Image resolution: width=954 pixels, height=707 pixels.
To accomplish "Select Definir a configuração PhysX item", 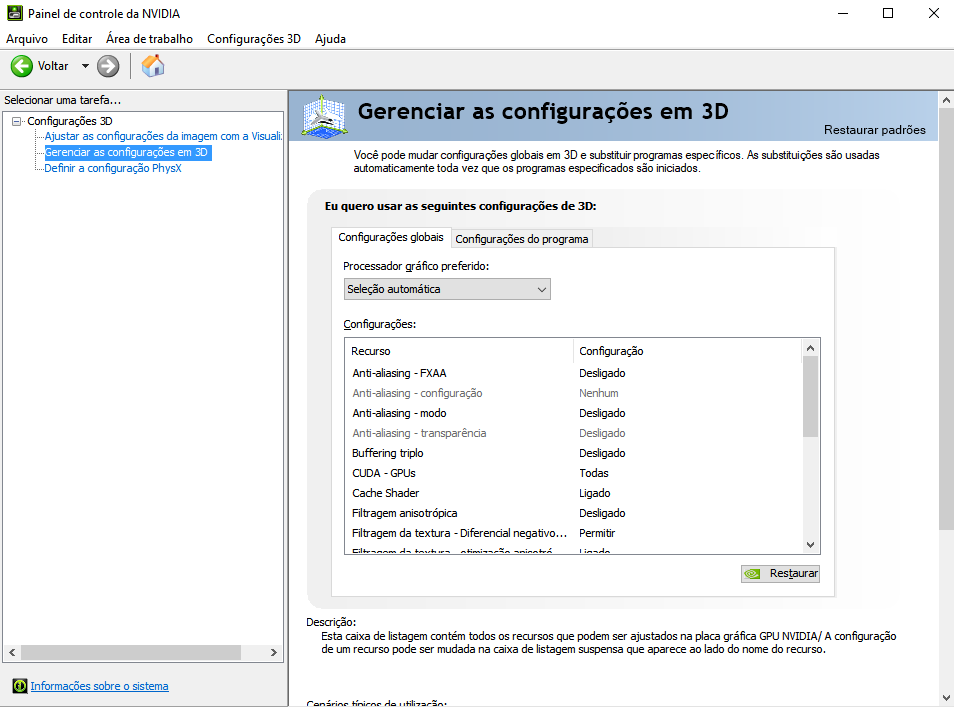I will 113,168.
